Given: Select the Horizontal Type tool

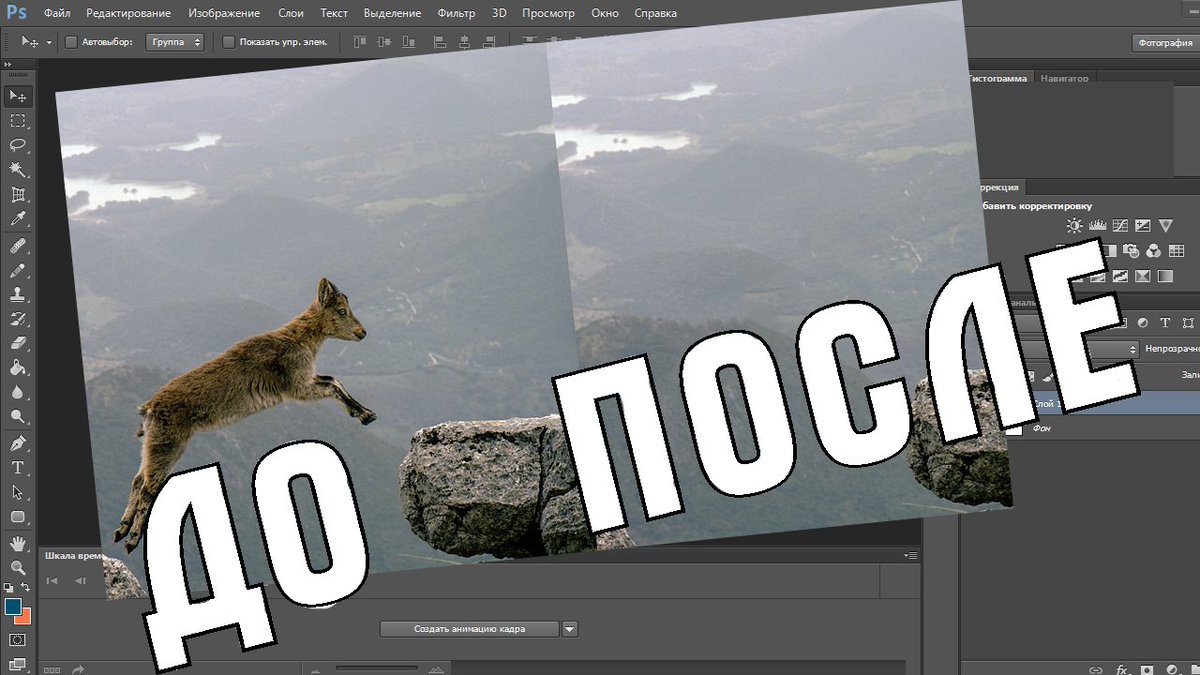Looking at the screenshot, I should coord(18,468).
